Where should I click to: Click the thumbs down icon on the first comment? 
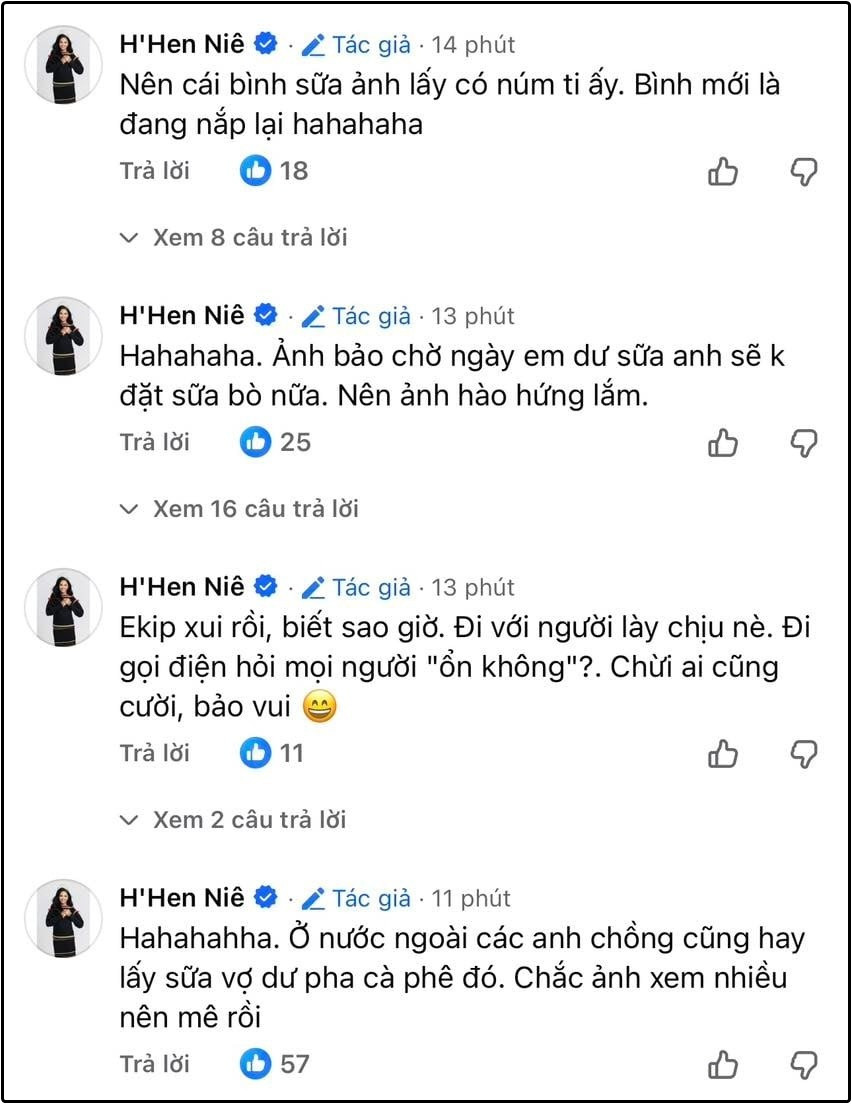(x=806, y=172)
